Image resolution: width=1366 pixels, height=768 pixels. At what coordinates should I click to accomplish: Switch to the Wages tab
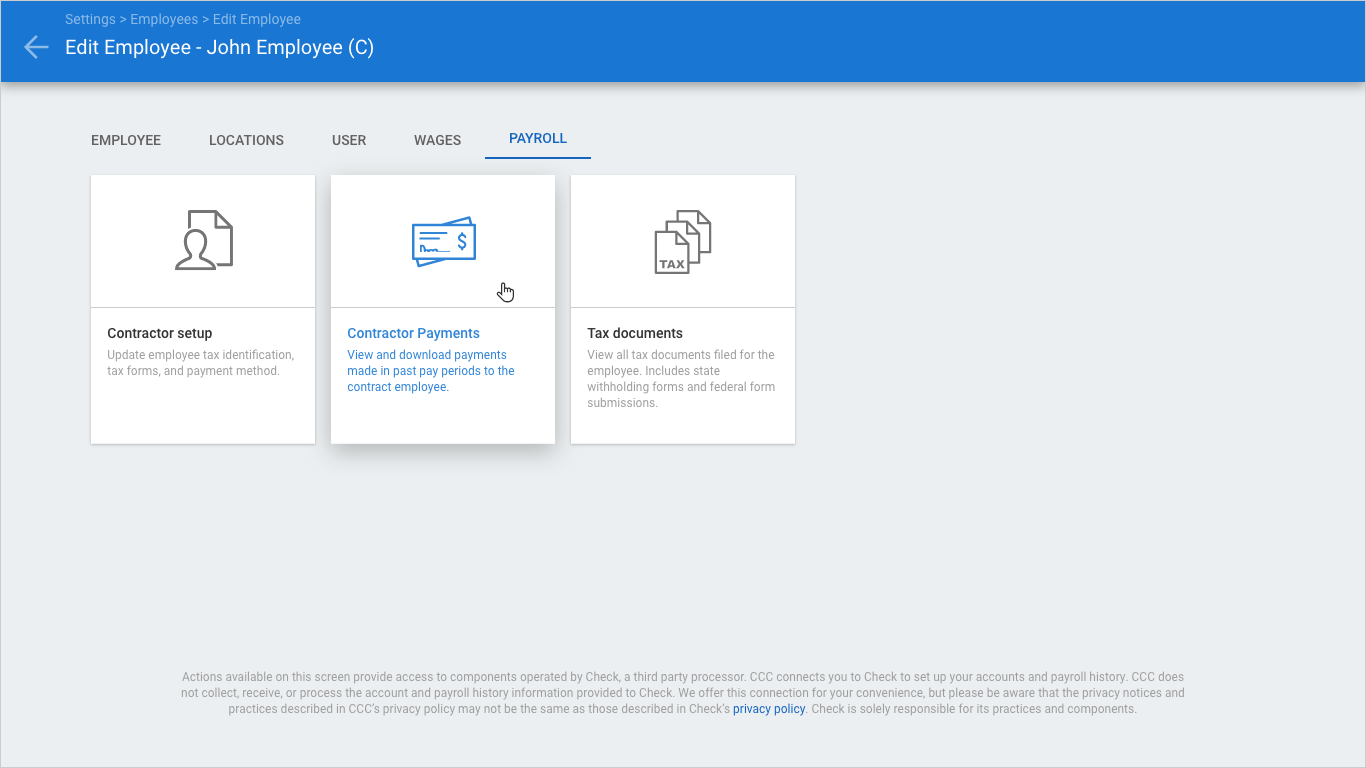(437, 140)
